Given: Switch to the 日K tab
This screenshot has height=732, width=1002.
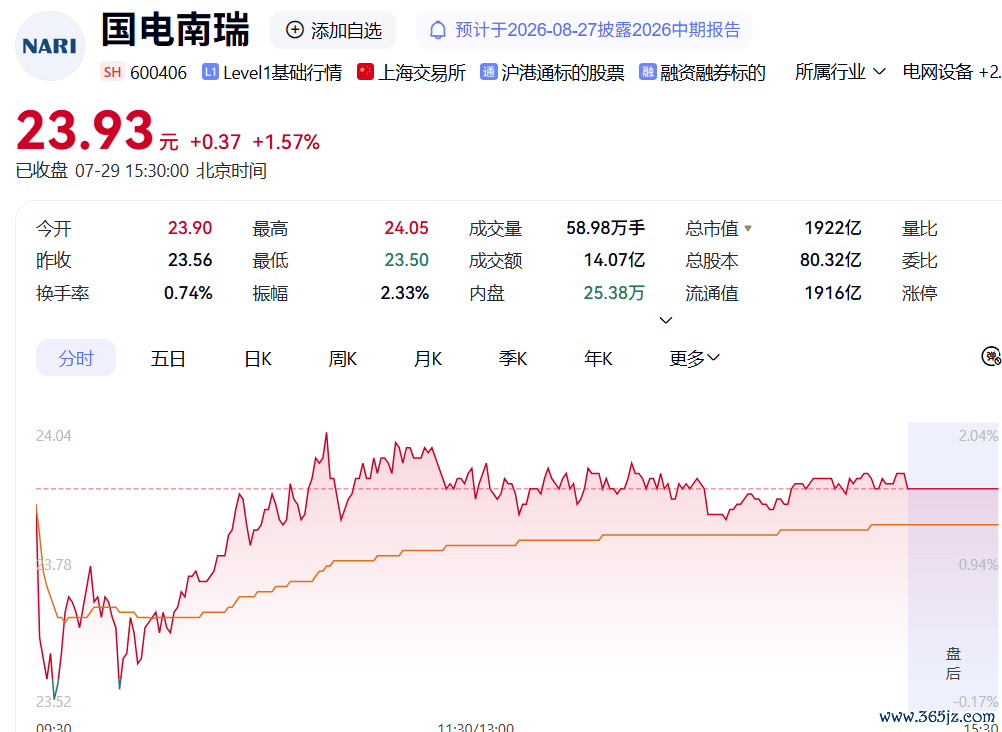Looking at the screenshot, I should 258,359.
